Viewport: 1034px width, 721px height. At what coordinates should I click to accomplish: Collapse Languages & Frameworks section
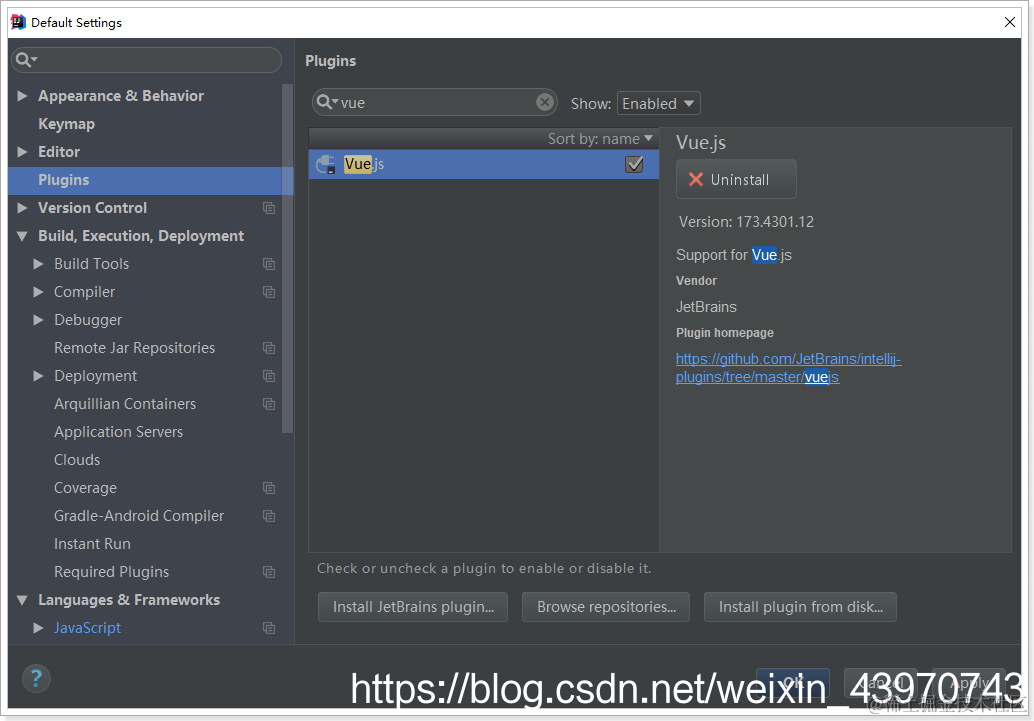(22, 600)
